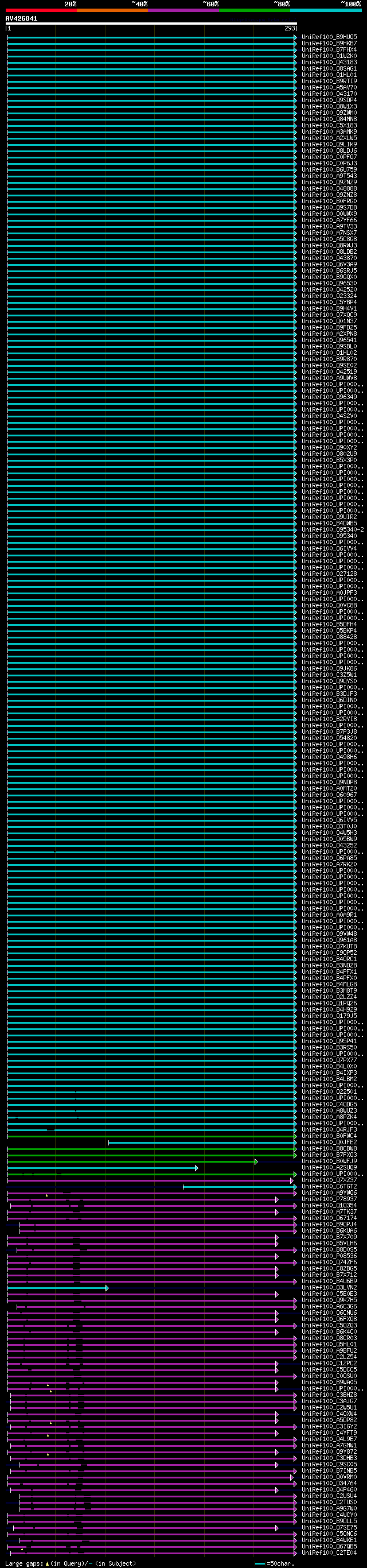Open hit UniRef100_B9HUQ5
Viewport: 367px width, 1568px height.
[x=329, y=37]
